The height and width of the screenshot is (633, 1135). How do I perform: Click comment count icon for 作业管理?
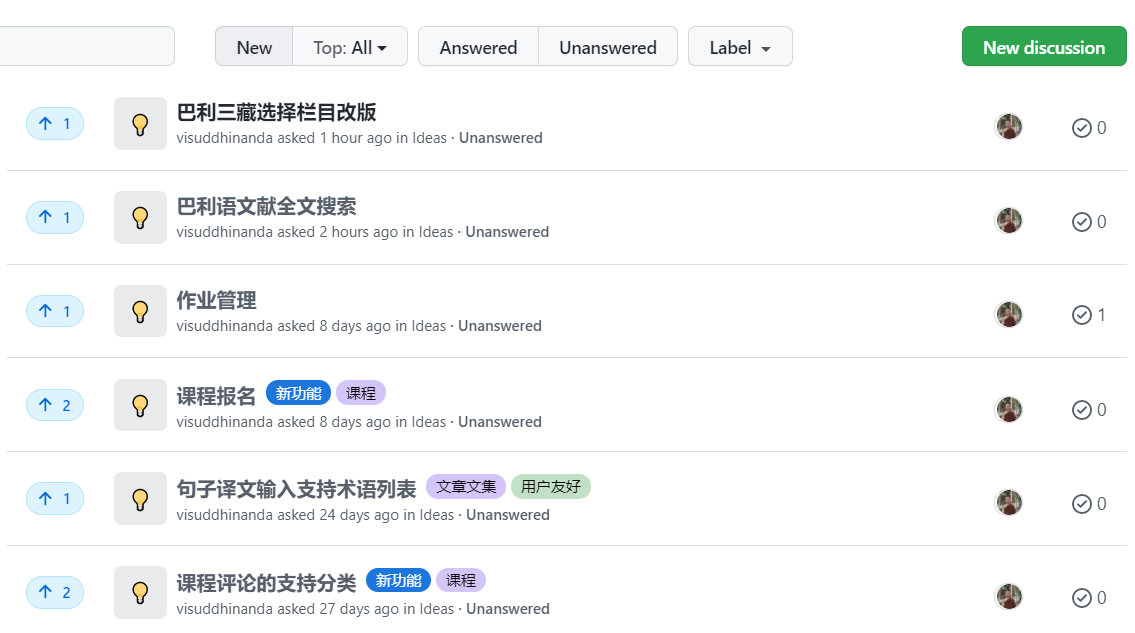[1081, 315]
